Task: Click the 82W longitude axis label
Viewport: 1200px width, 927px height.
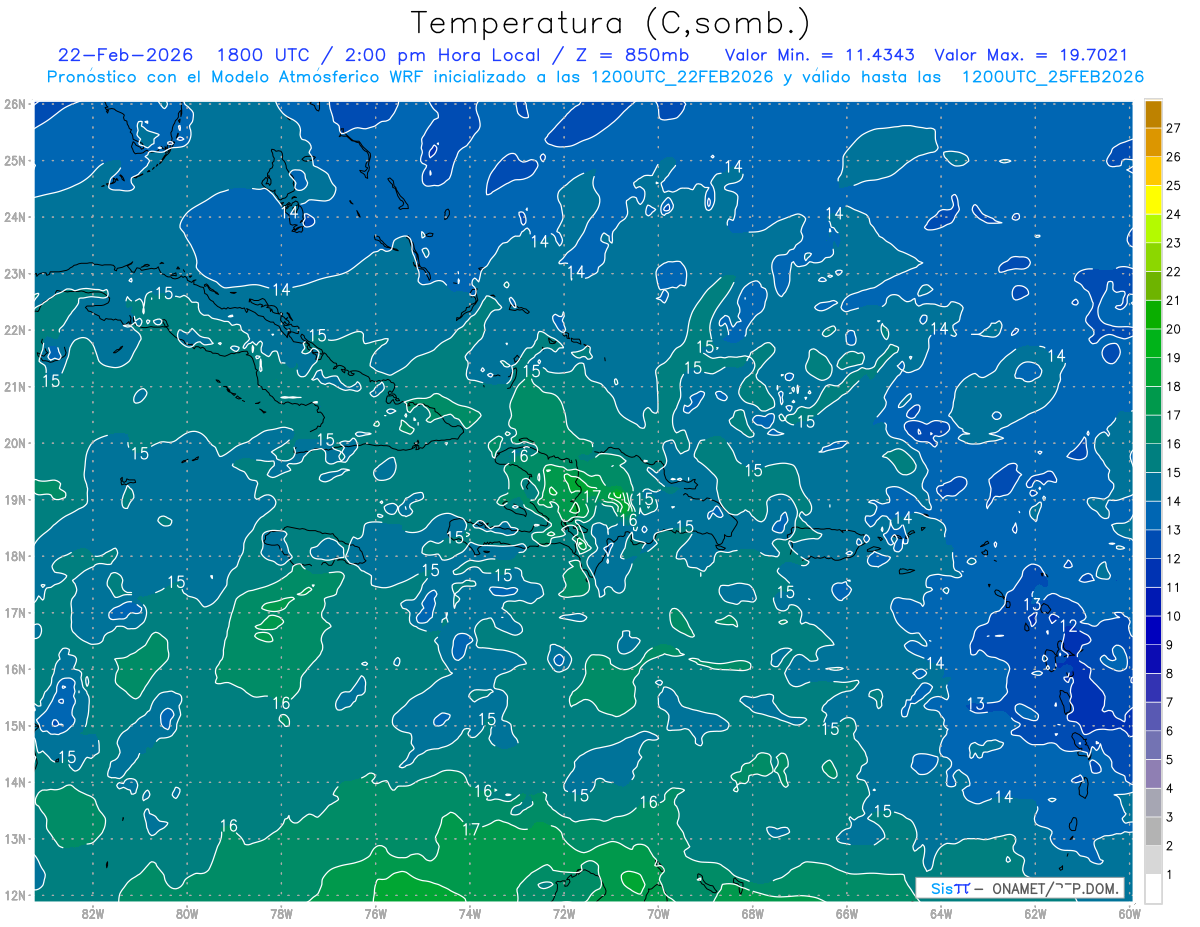Action: (92, 912)
